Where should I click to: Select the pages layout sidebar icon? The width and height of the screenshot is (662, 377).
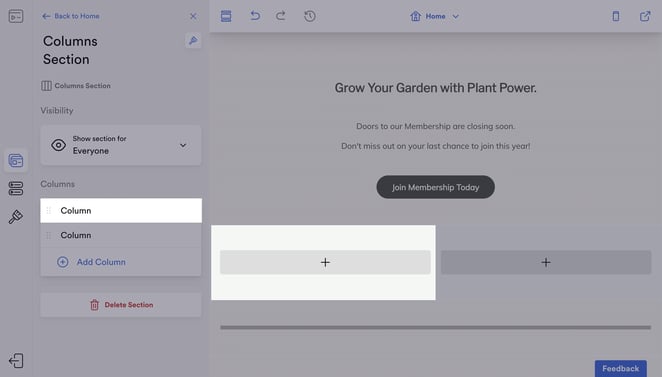[16, 160]
